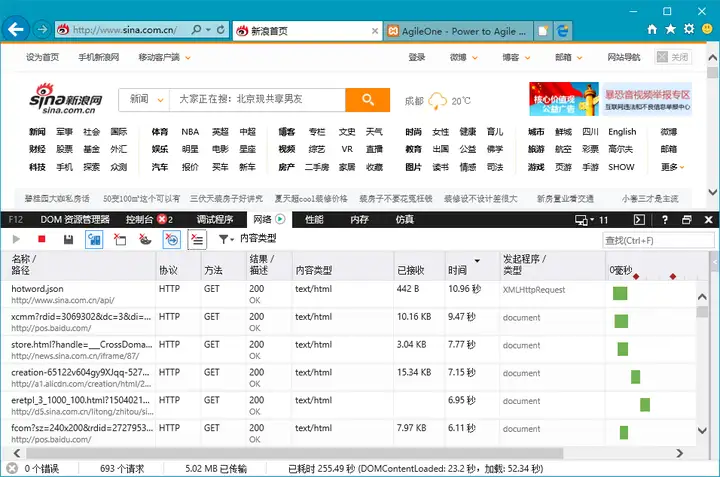The width and height of the screenshot is (720, 477).
Task: Click the search magnifier in address bar
Action: coord(196,30)
